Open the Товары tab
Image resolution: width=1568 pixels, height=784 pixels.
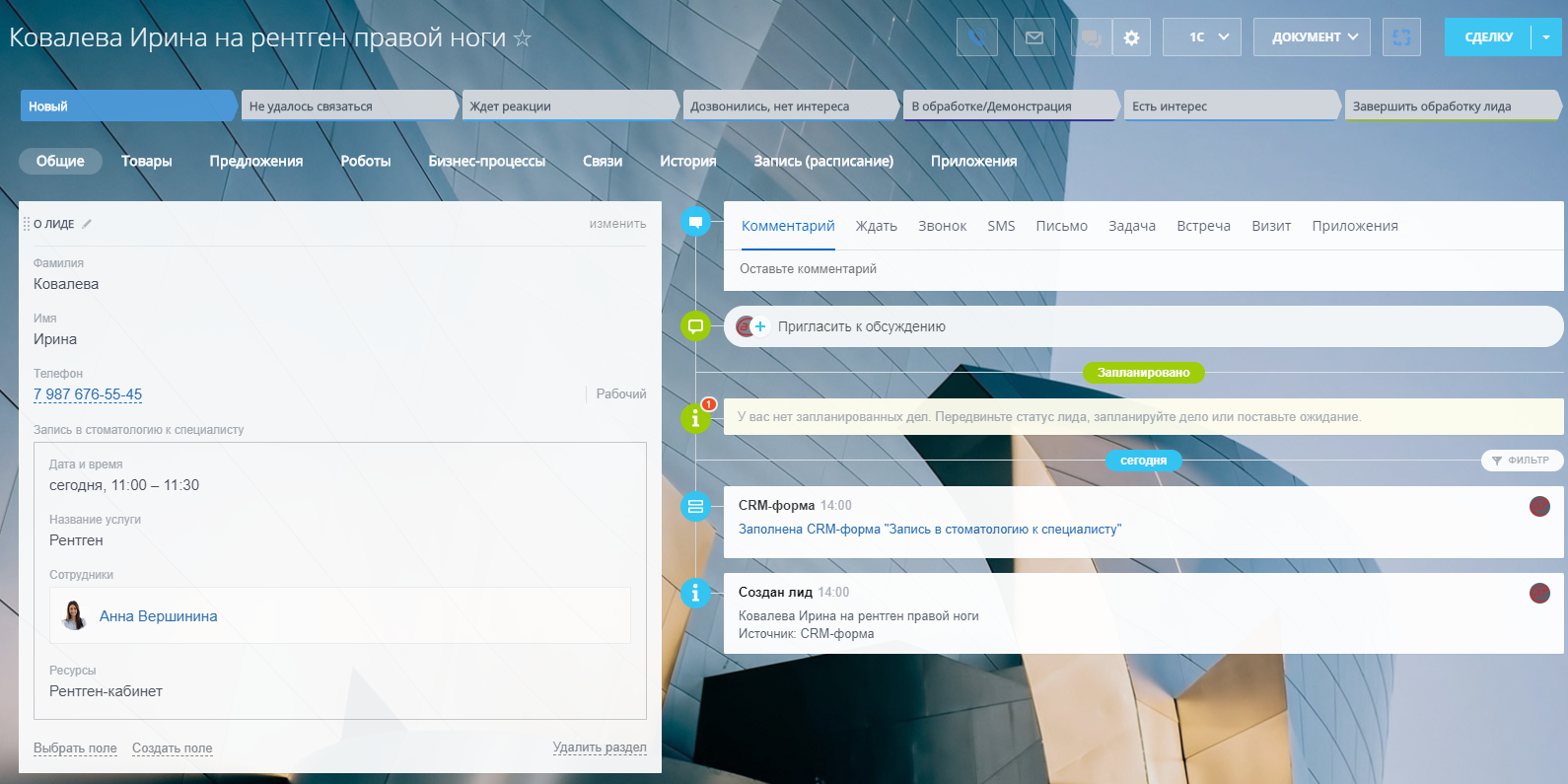pyautogui.click(x=147, y=161)
